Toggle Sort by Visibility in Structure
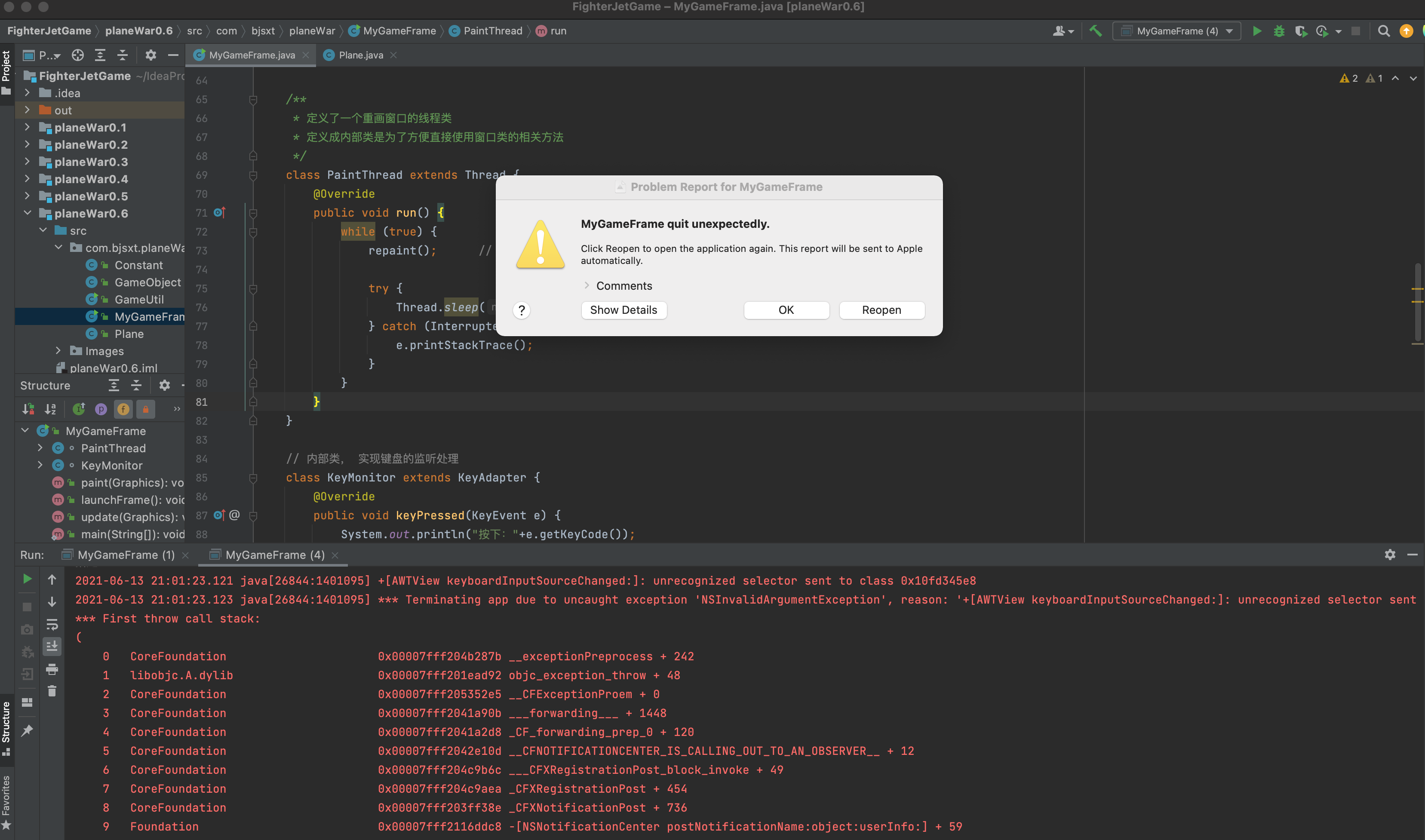The image size is (1425, 840). (x=28, y=409)
